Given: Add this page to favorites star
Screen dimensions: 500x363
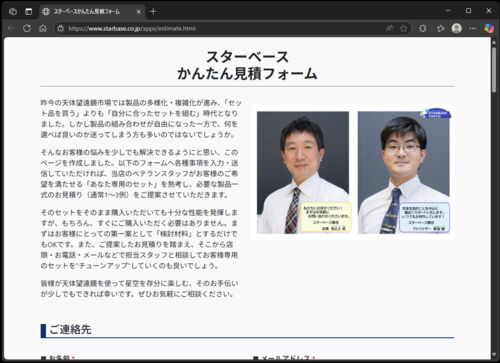Looking at the screenshot, I should [x=404, y=28].
